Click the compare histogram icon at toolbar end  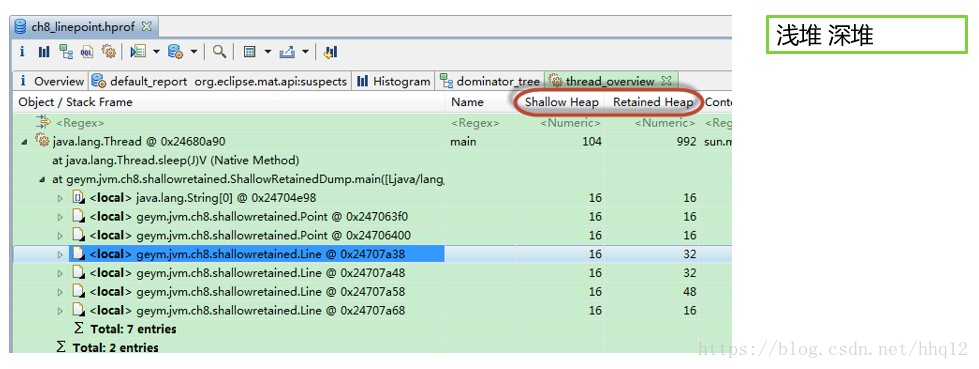(331, 52)
